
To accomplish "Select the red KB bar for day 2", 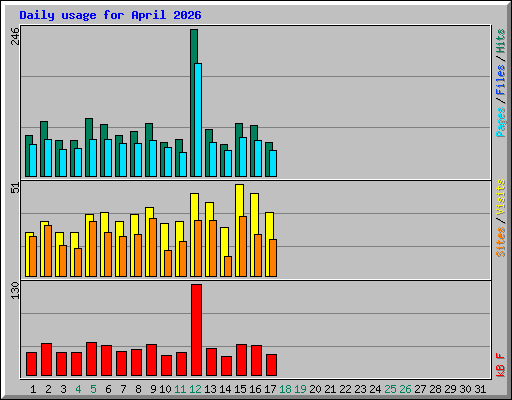I will pyautogui.click(x=46, y=360).
